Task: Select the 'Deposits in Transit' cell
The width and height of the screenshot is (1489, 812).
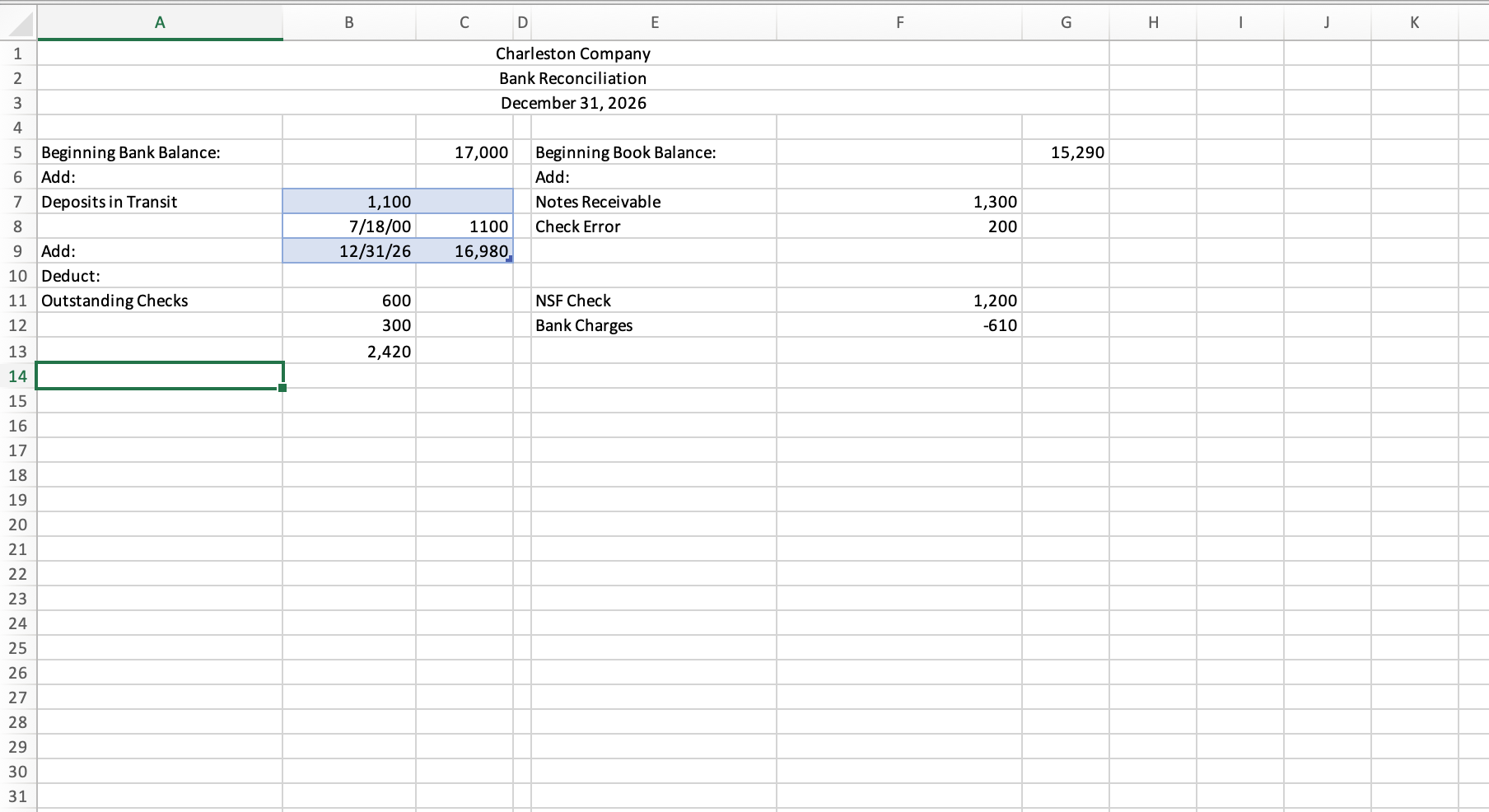Action: [x=160, y=202]
